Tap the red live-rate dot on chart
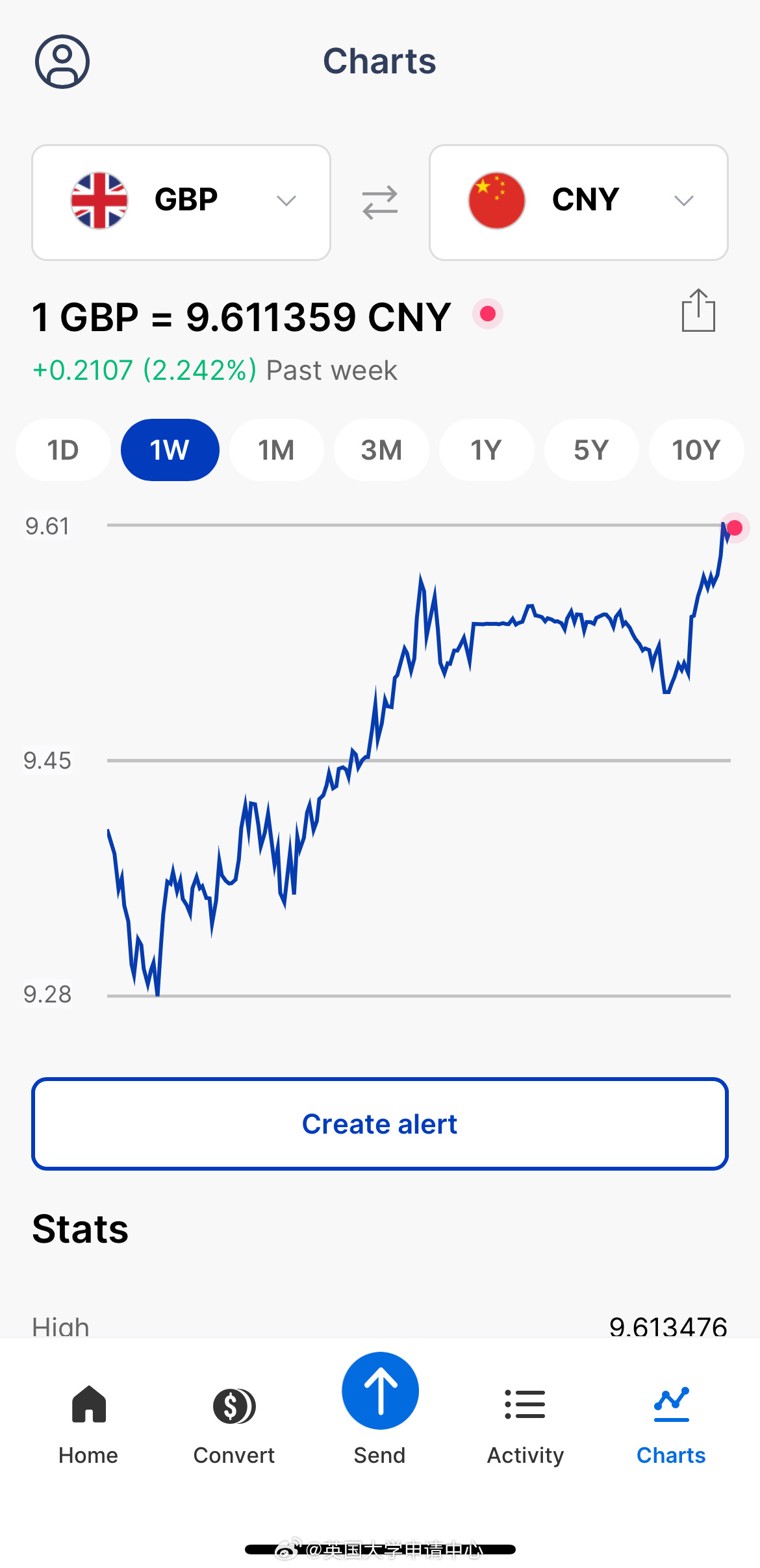 pos(735,528)
